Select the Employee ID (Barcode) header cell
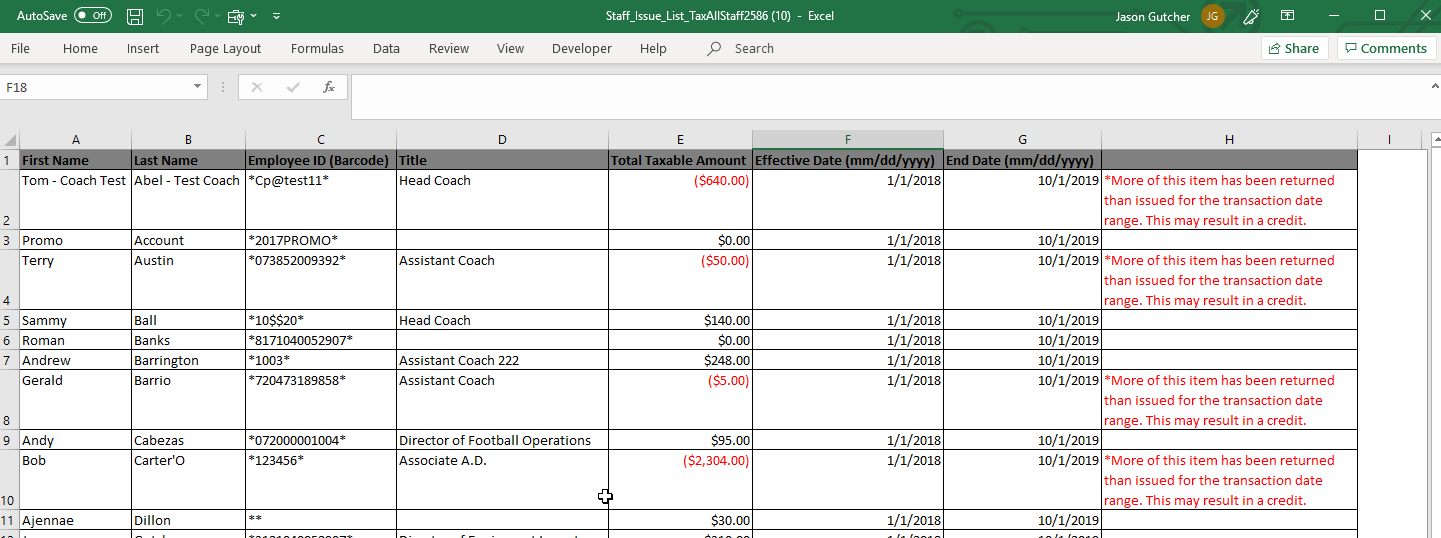This screenshot has height=538, width=1441. [321, 160]
